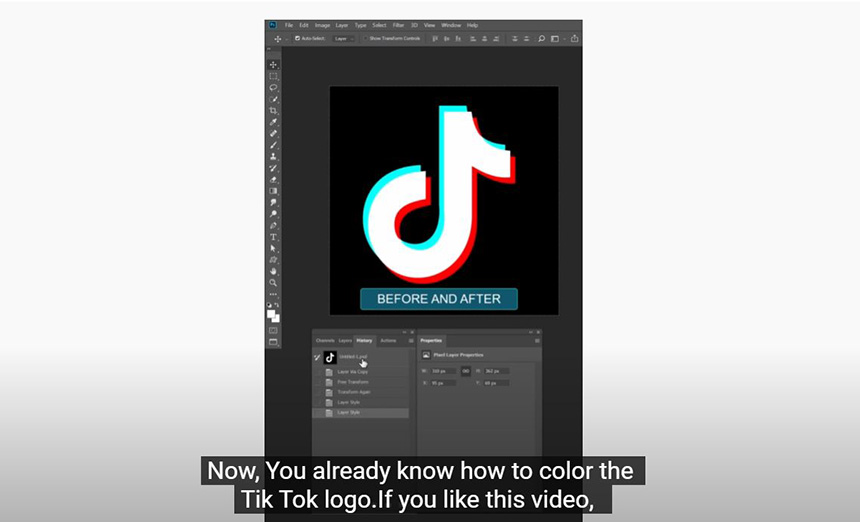
Task: Select the Properties tab
Action: point(431,341)
